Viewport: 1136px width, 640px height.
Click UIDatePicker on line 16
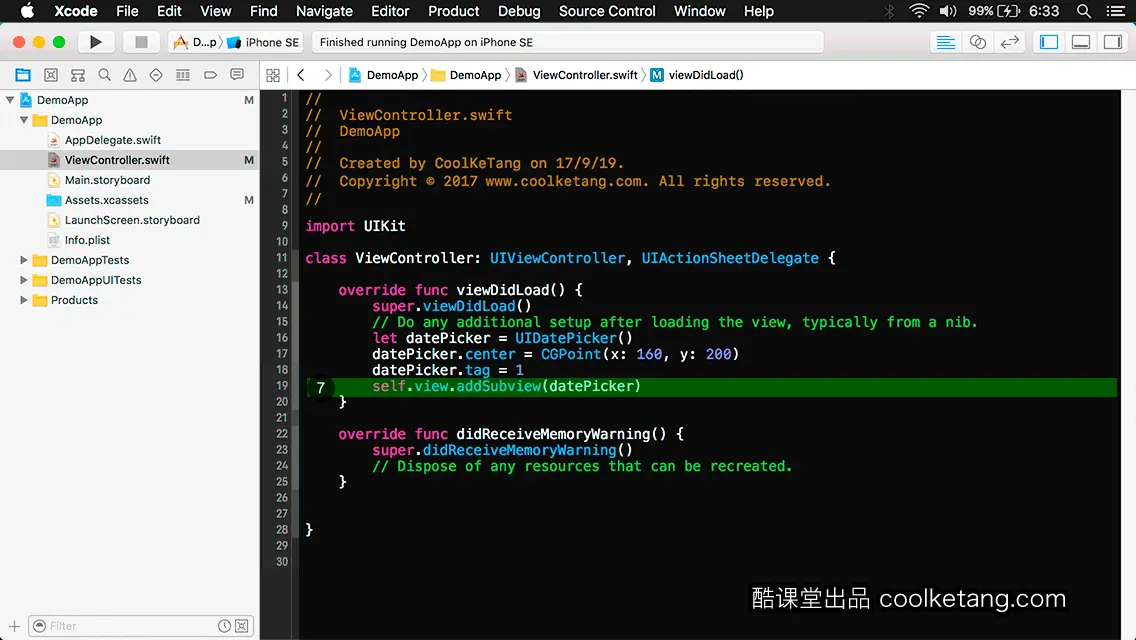click(566, 338)
